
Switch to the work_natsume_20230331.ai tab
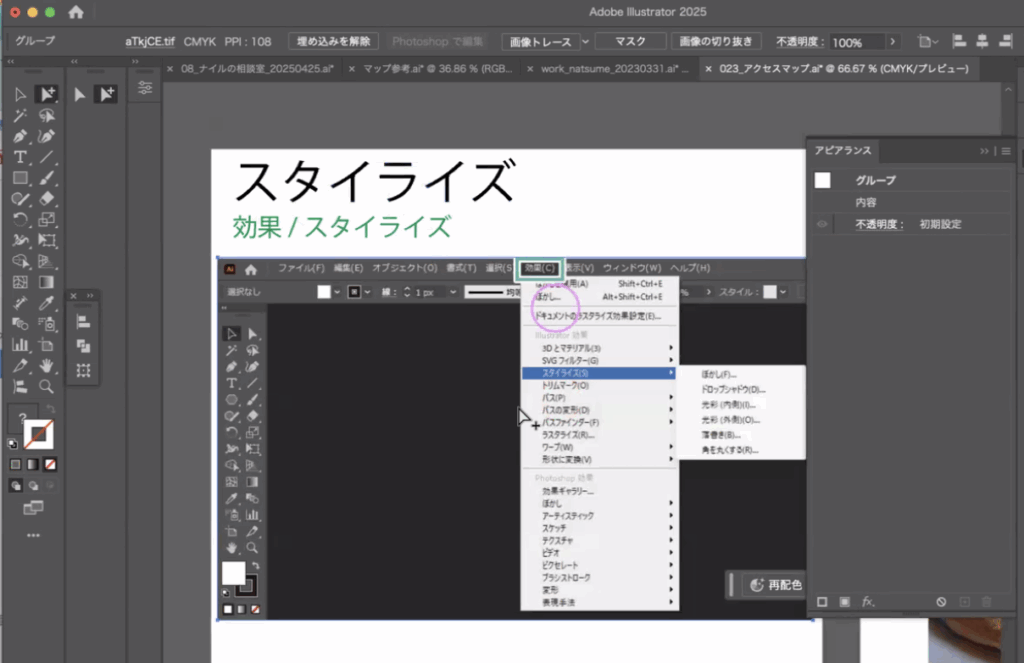[608, 69]
